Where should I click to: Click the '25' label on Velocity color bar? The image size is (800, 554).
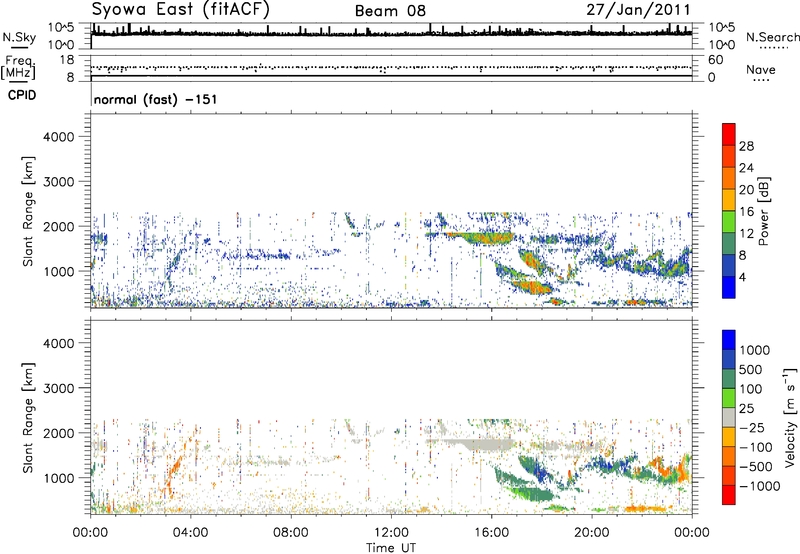tap(746, 408)
